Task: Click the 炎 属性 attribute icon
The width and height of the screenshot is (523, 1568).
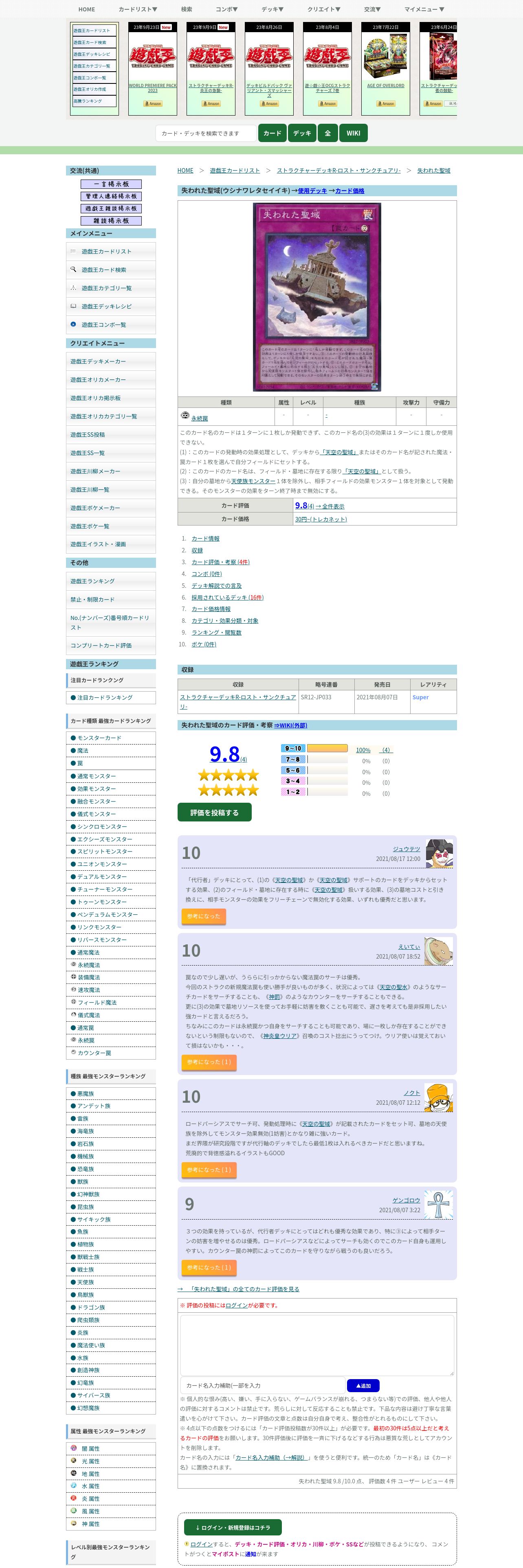Action: tap(74, 1498)
